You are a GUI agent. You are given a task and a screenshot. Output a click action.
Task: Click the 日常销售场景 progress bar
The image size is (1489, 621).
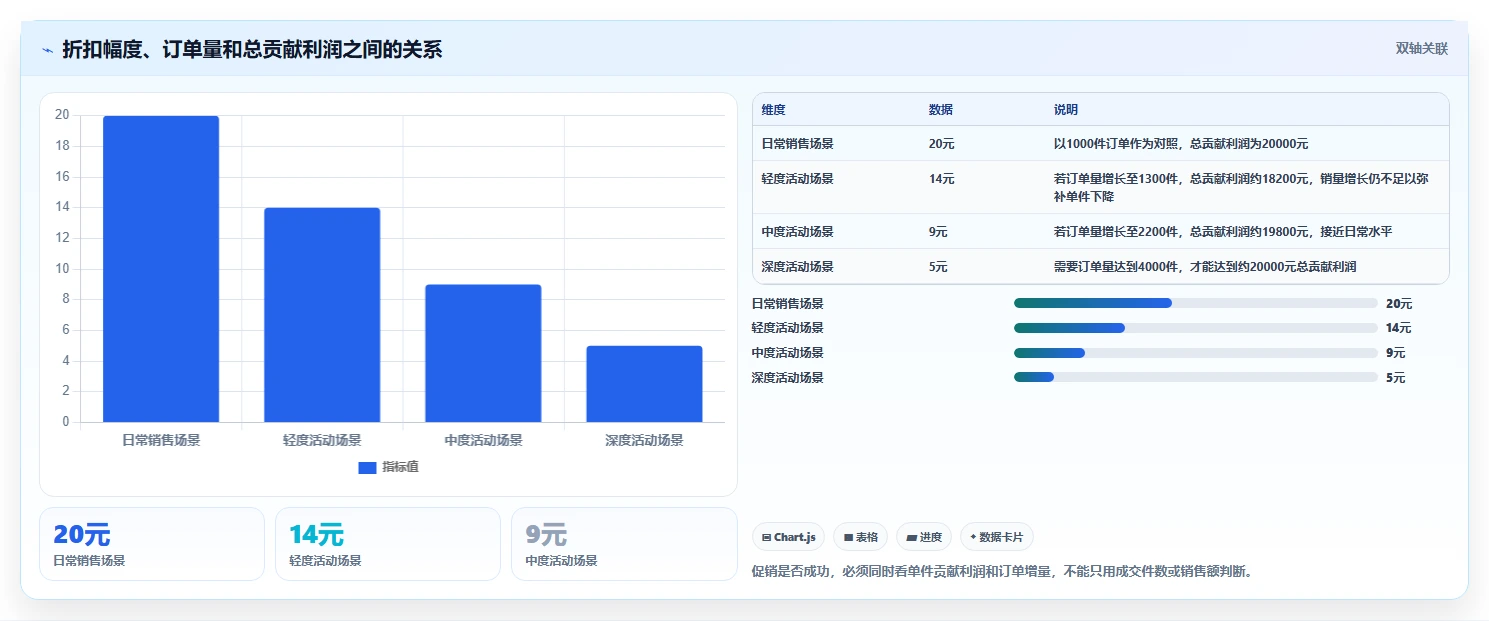click(x=1196, y=303)
